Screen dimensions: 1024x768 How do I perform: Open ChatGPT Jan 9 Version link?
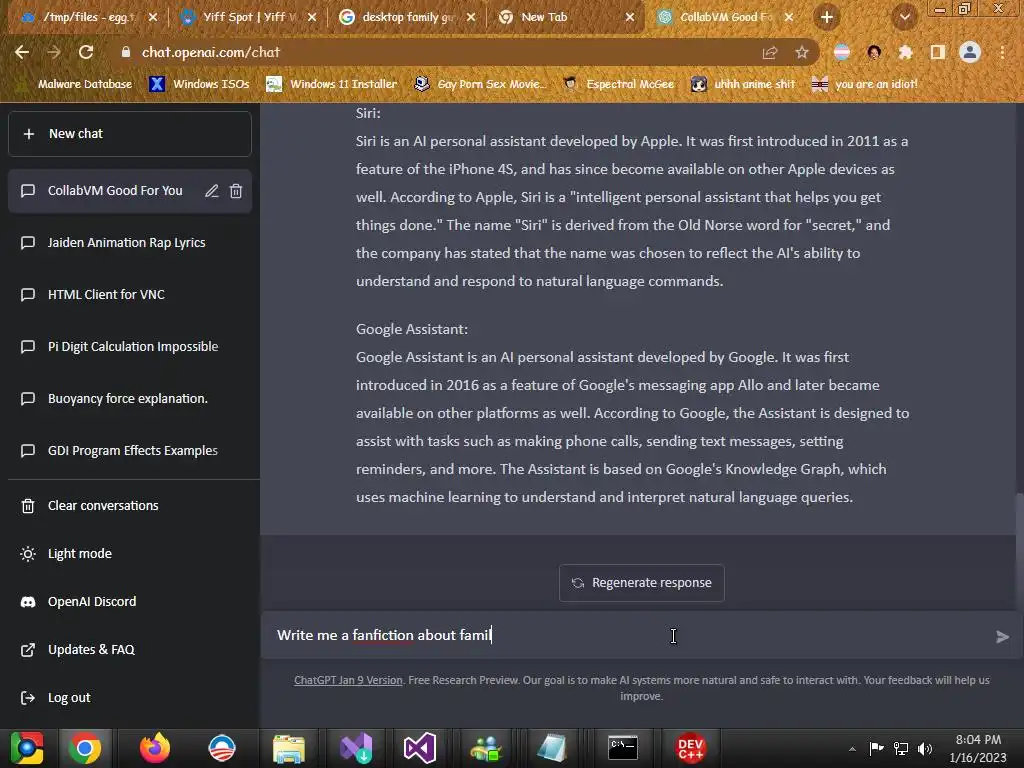pos(348,680)
